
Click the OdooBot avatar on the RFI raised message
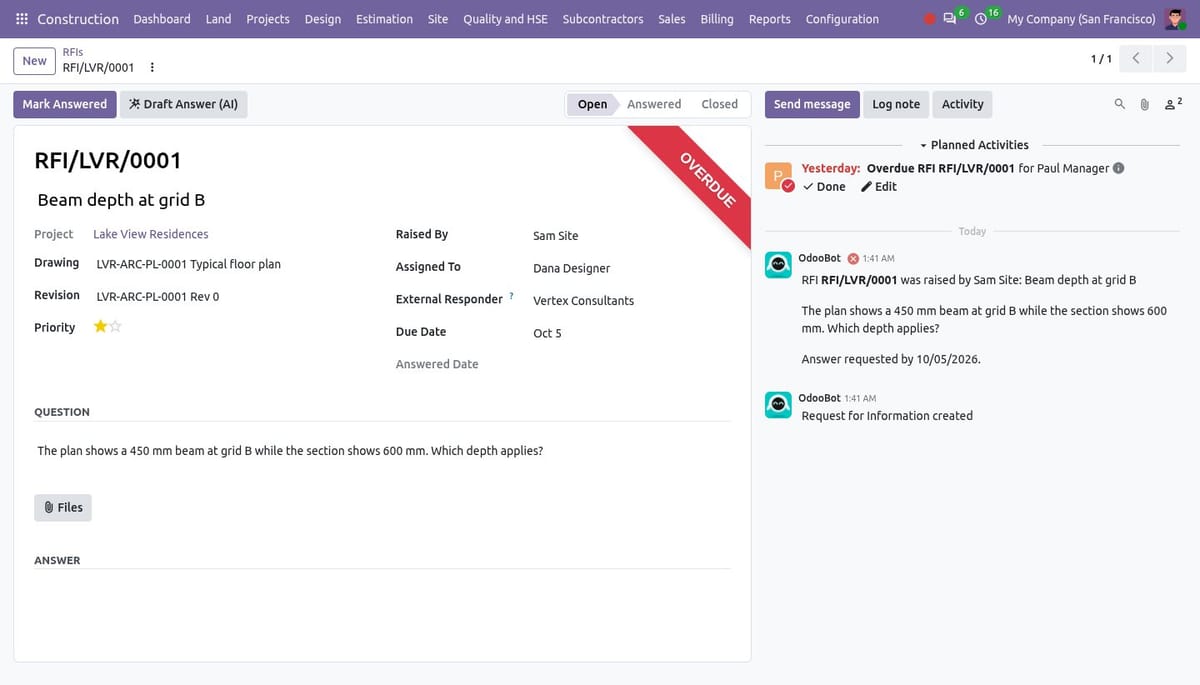(x=779, y=264)
